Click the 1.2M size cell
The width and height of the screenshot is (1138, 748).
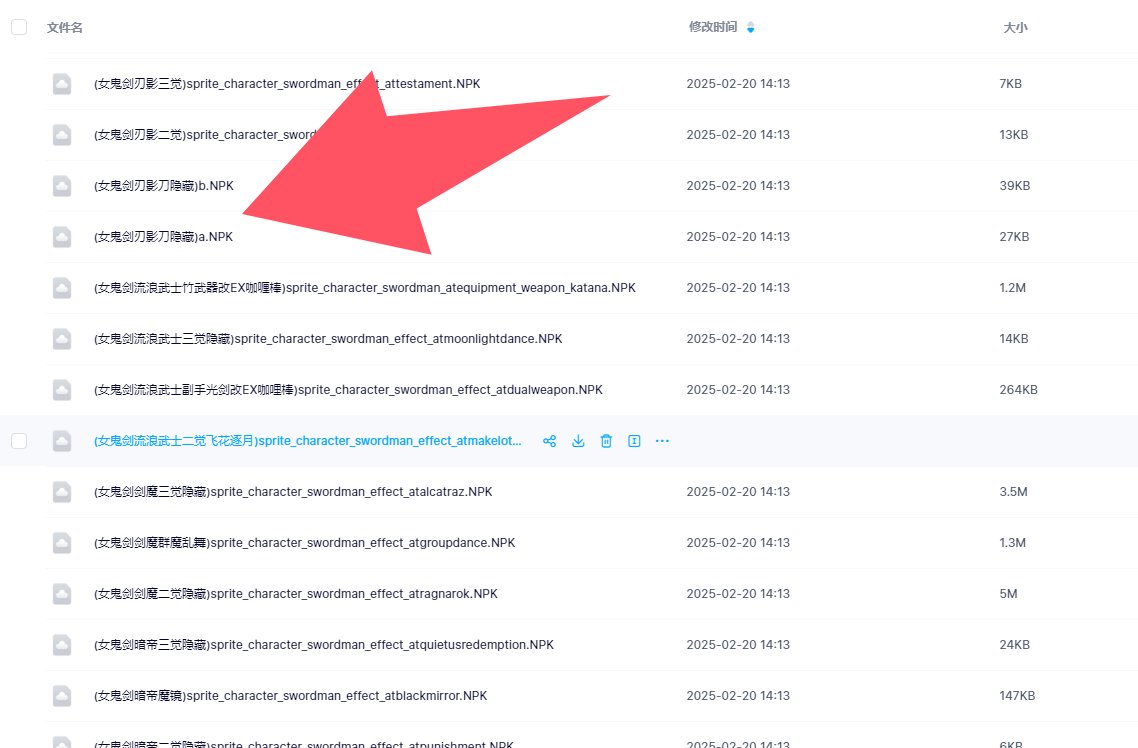click(1012, 288)
